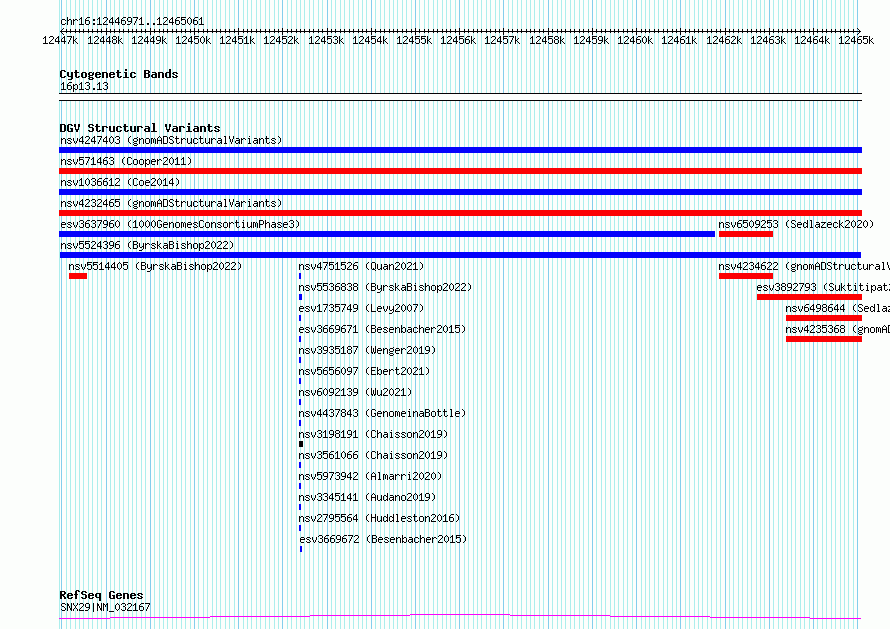Open nsv1036612 (Coe2014) variant label
Image resolution: width=890 pixels, height=629 pixels.
[120, 182]
